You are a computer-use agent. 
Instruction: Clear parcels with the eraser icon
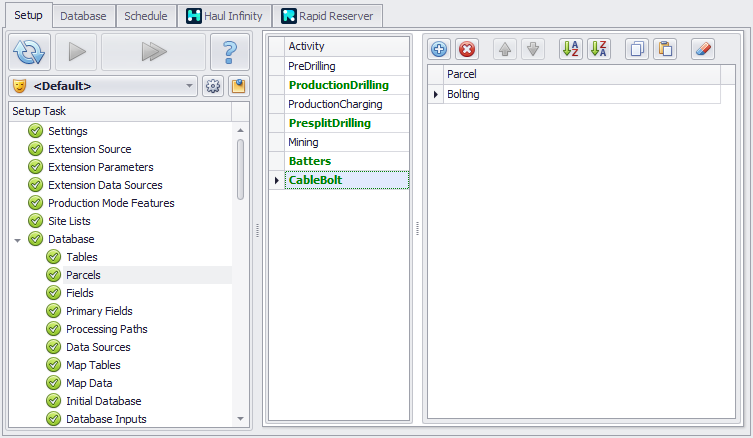(702, 49)
